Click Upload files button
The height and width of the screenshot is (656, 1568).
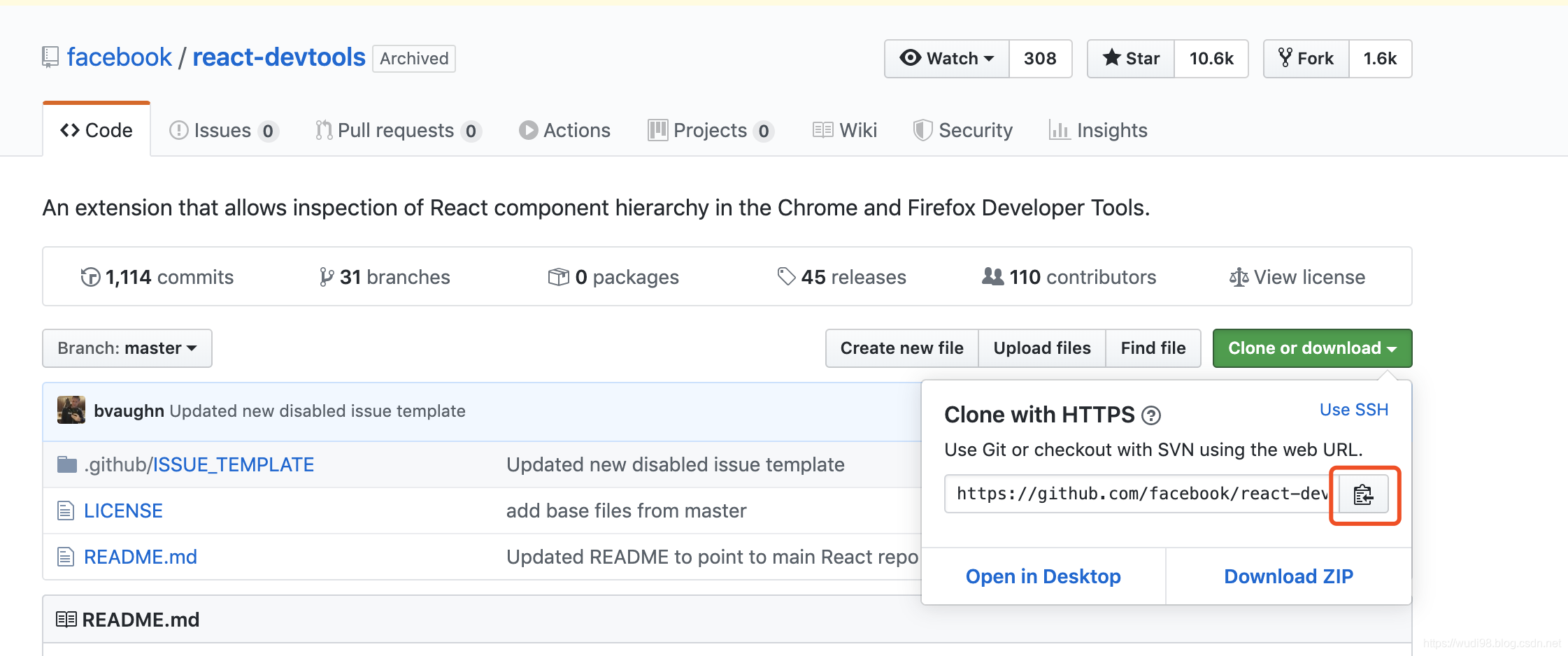1042,348
